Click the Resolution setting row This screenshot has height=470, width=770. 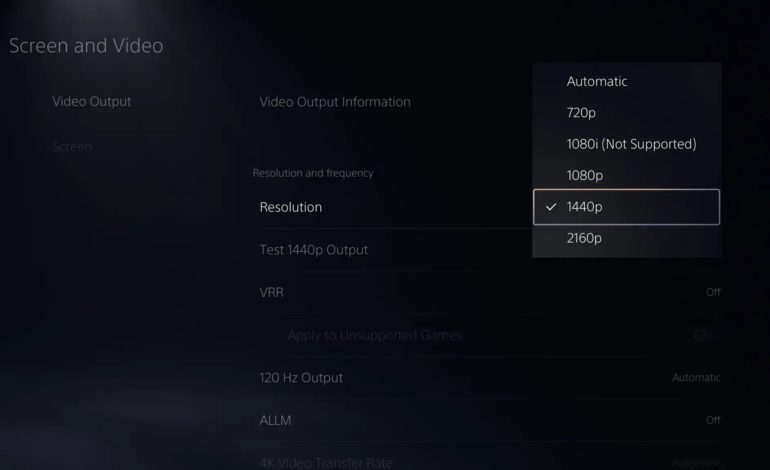pyautogui.click(x=291, y=207)
